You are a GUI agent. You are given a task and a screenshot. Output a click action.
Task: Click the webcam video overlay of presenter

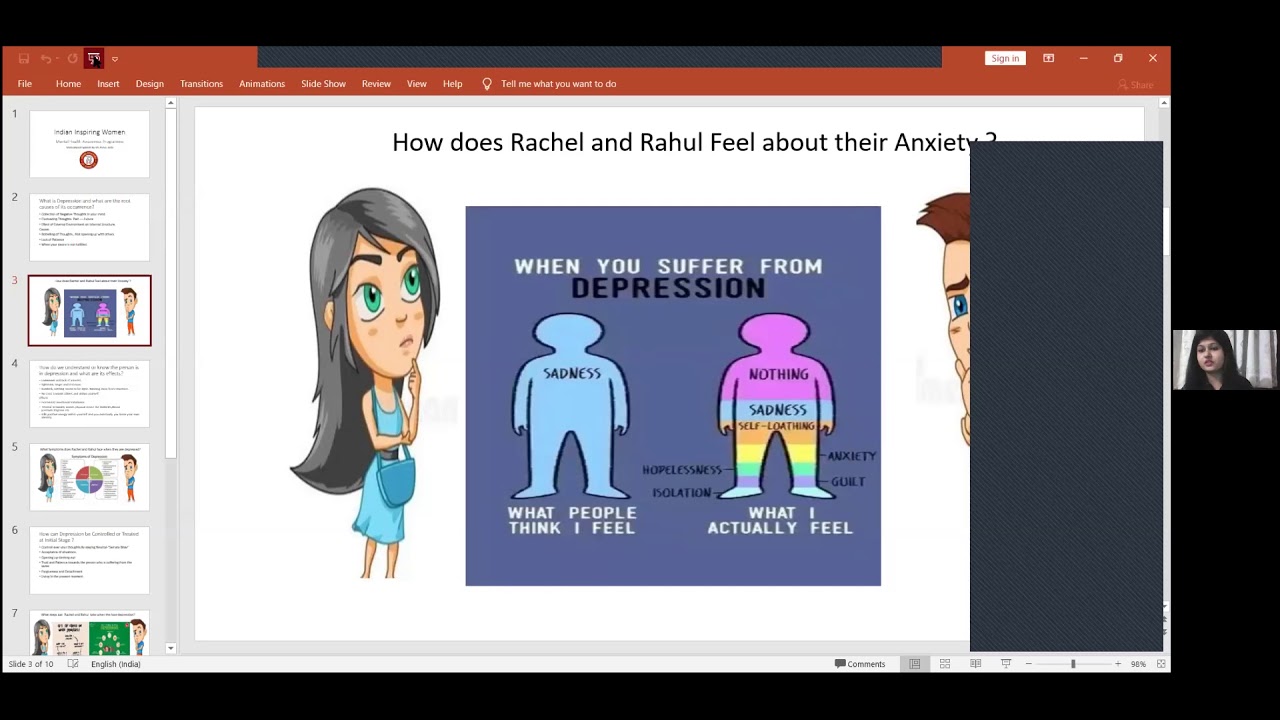click(1225, 359)
